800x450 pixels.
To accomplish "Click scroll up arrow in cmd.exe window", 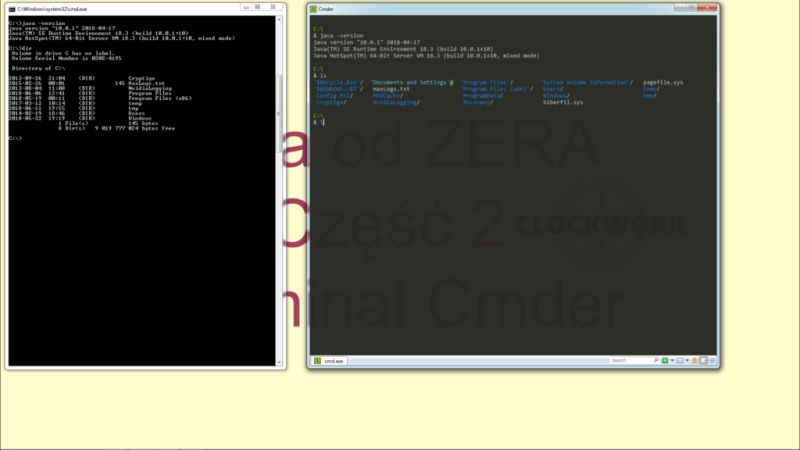I will click(279, 19).
